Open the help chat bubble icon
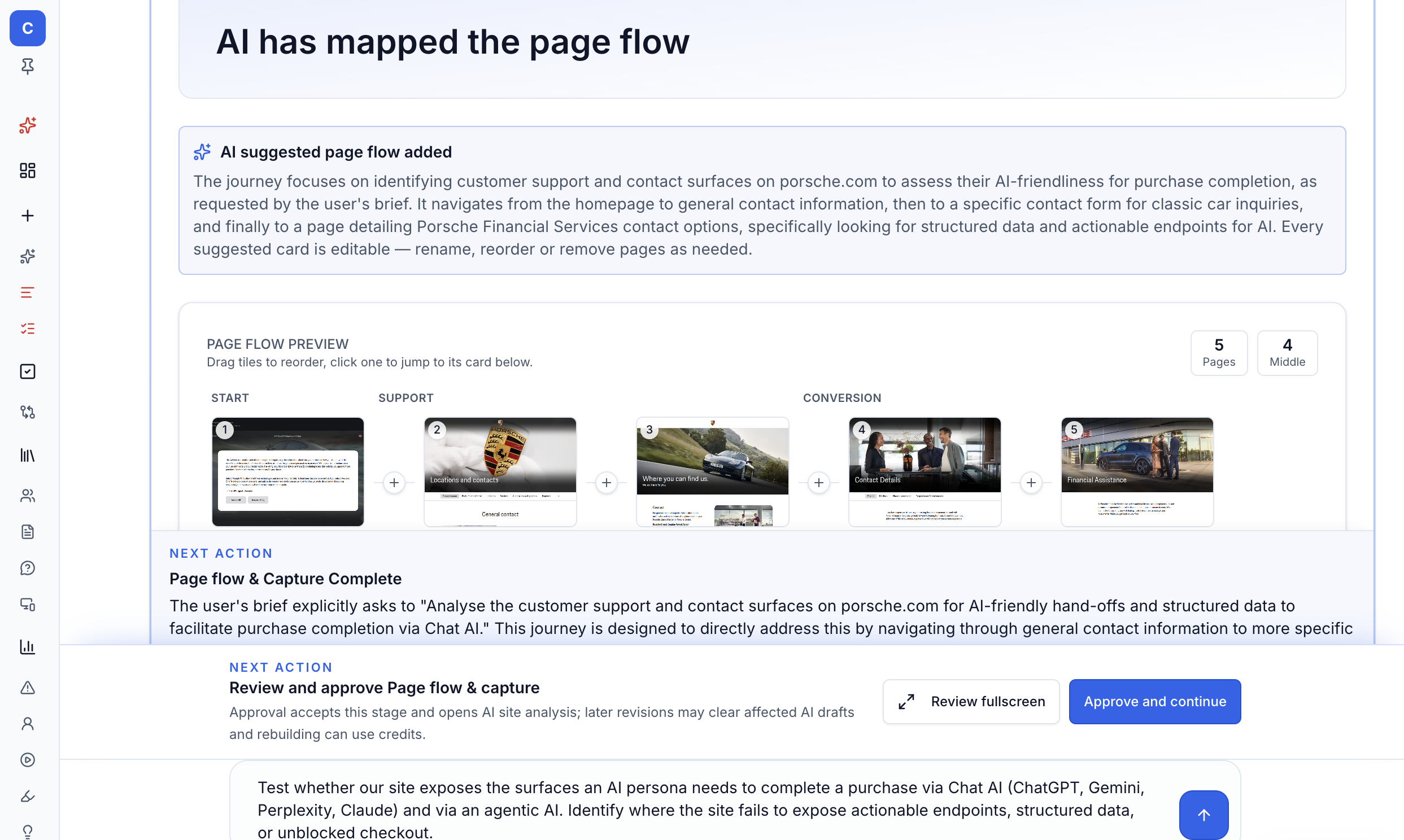This screenshot has width=1404, height=840. click(x=27, y=568)
